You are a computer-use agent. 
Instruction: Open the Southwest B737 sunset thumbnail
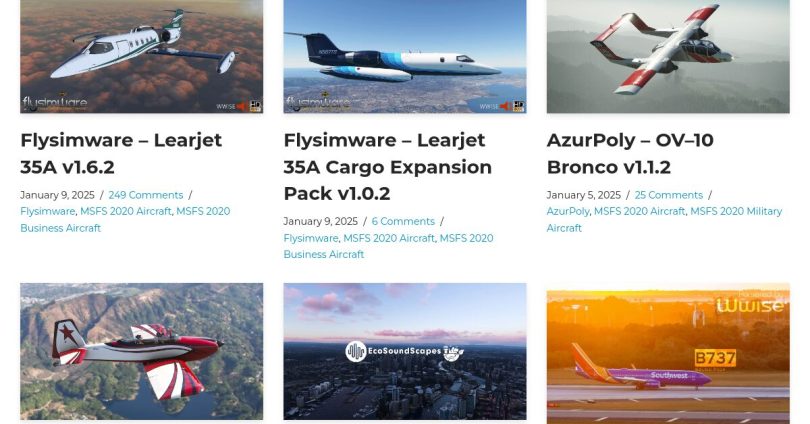click(x=668, y=353)
